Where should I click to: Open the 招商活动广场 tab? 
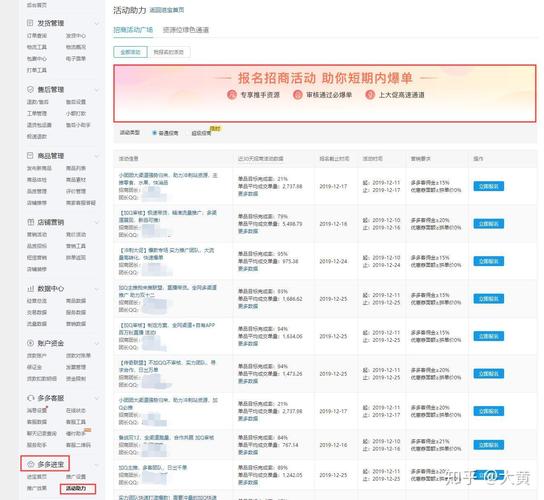coord(133,30)
